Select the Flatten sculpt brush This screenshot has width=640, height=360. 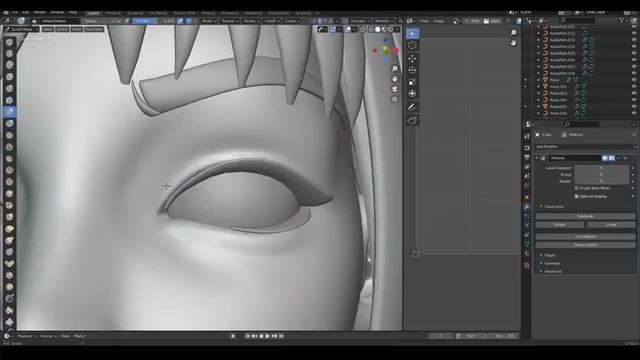9,159
